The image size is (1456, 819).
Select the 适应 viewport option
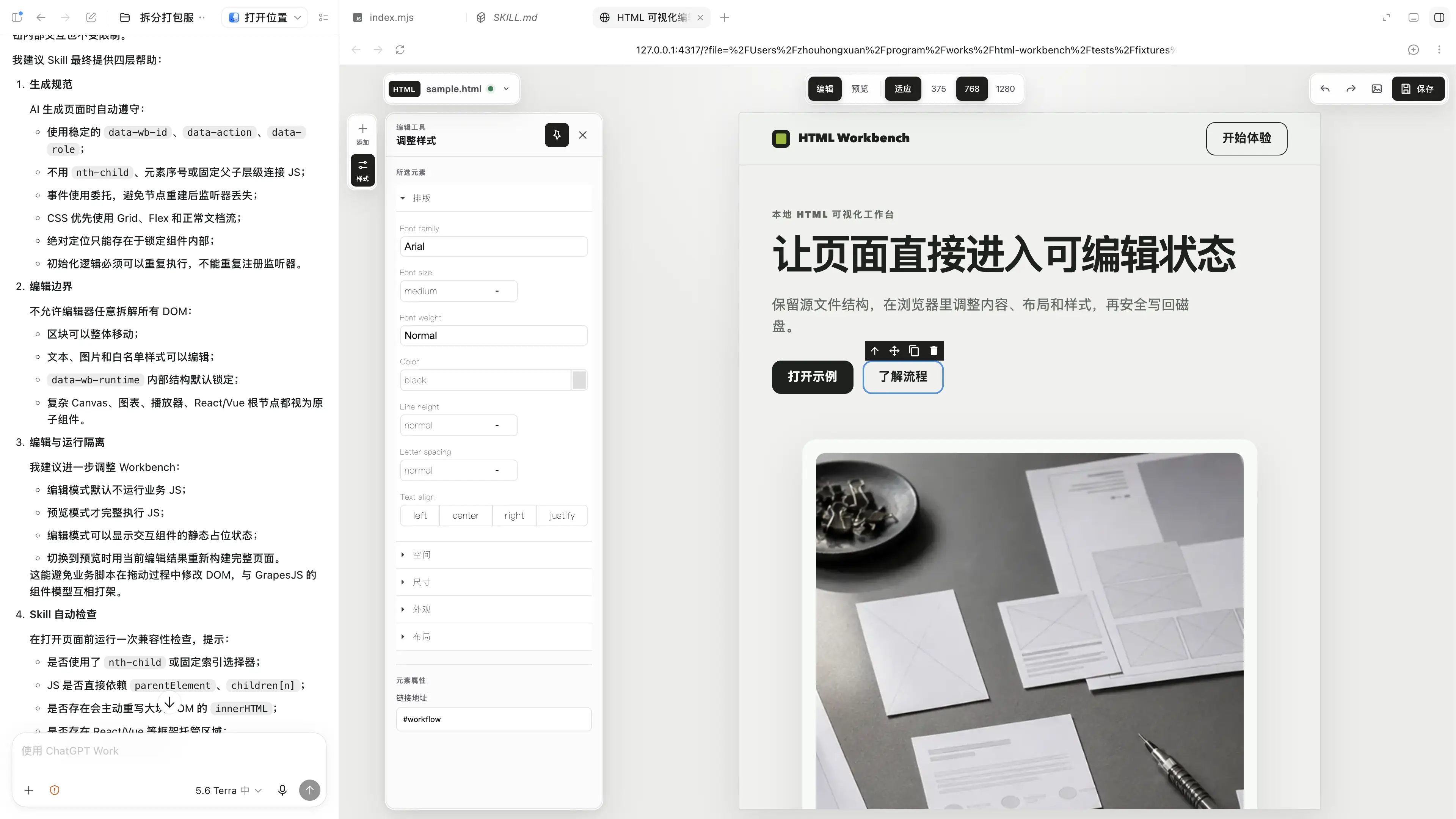click(x=903, y=89)
